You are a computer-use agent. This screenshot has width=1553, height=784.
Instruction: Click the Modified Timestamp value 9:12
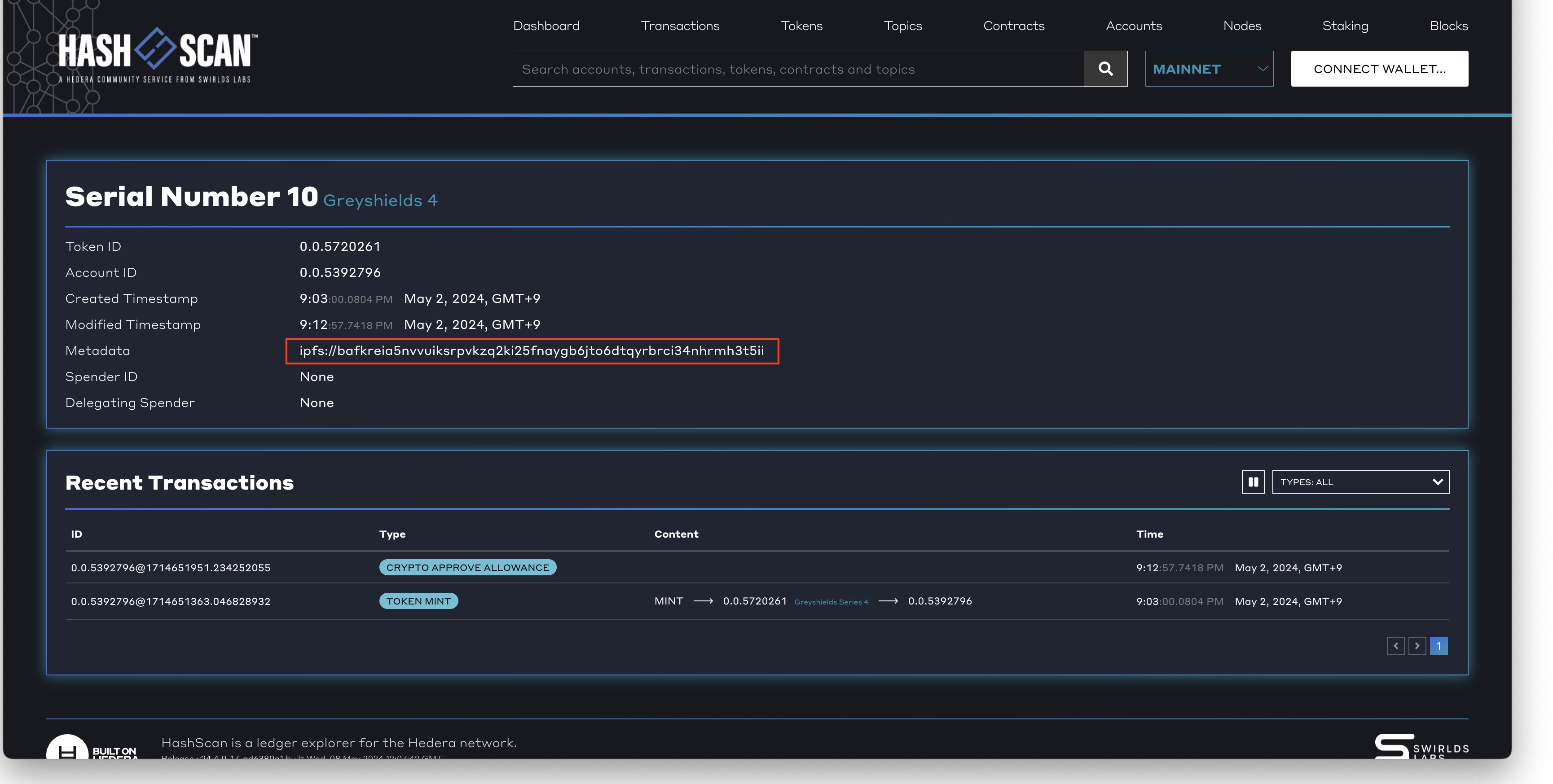[420, 324]
